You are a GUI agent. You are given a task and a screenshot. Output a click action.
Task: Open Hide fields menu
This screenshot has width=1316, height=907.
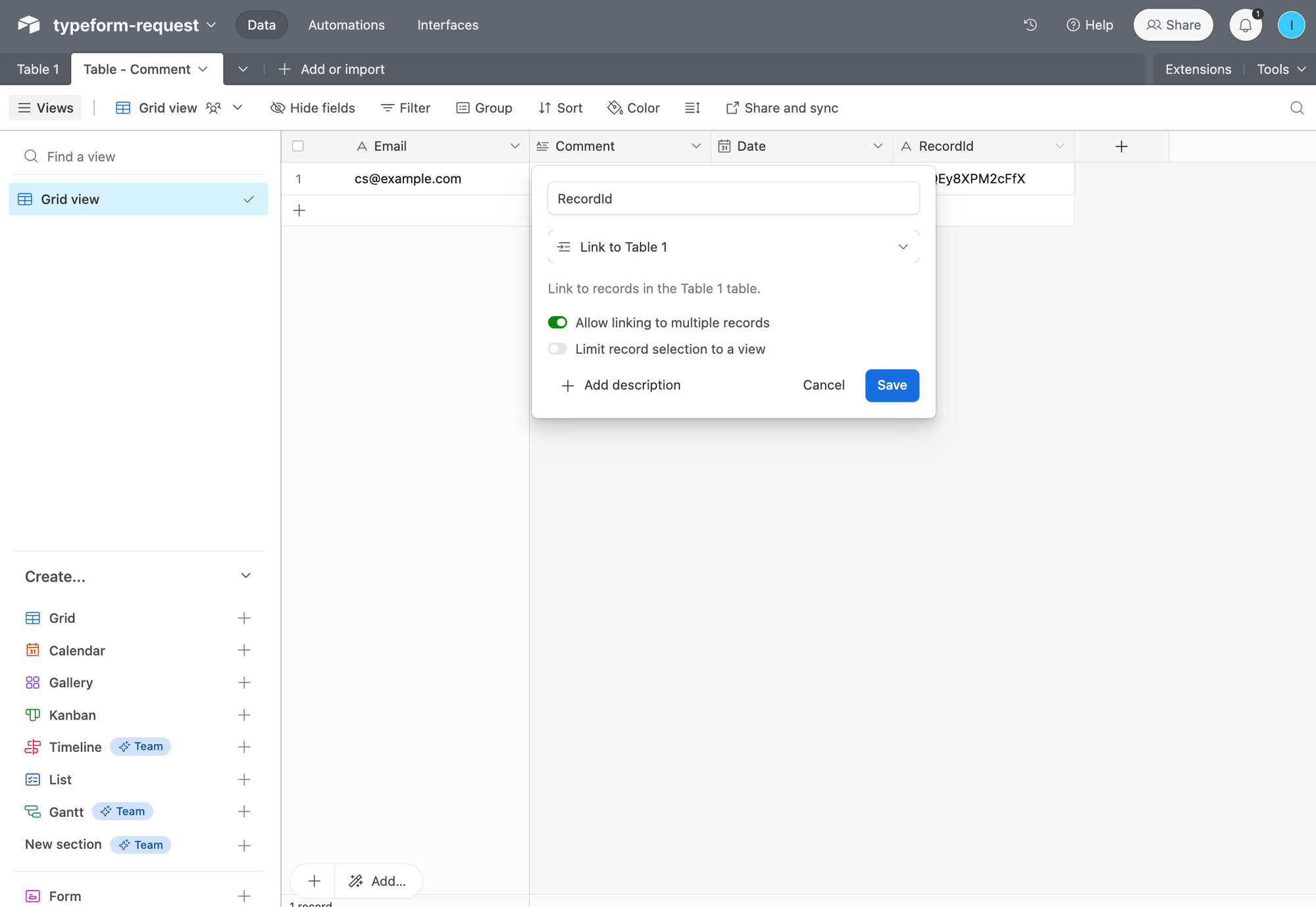click(x=313, y=108)
